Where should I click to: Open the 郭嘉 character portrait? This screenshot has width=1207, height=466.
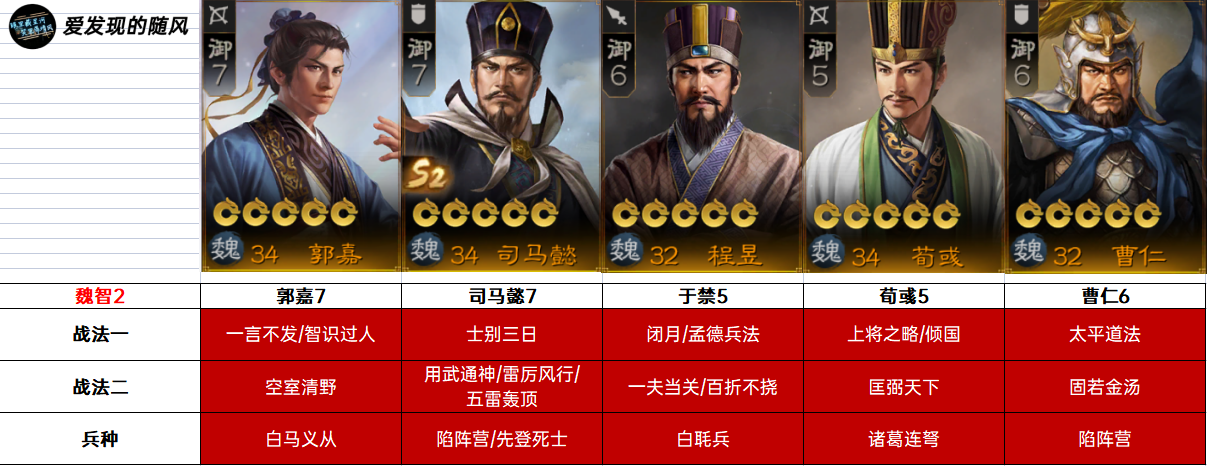(x=301, y=136)
